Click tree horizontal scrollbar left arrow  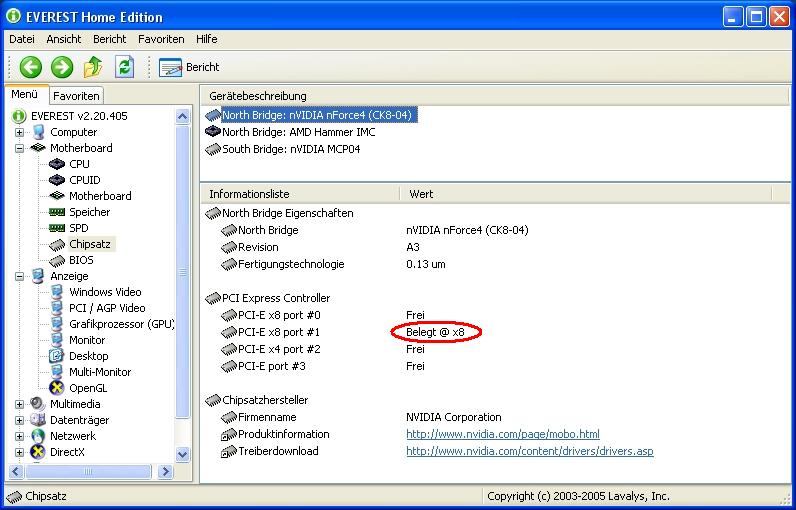point(16,471)
